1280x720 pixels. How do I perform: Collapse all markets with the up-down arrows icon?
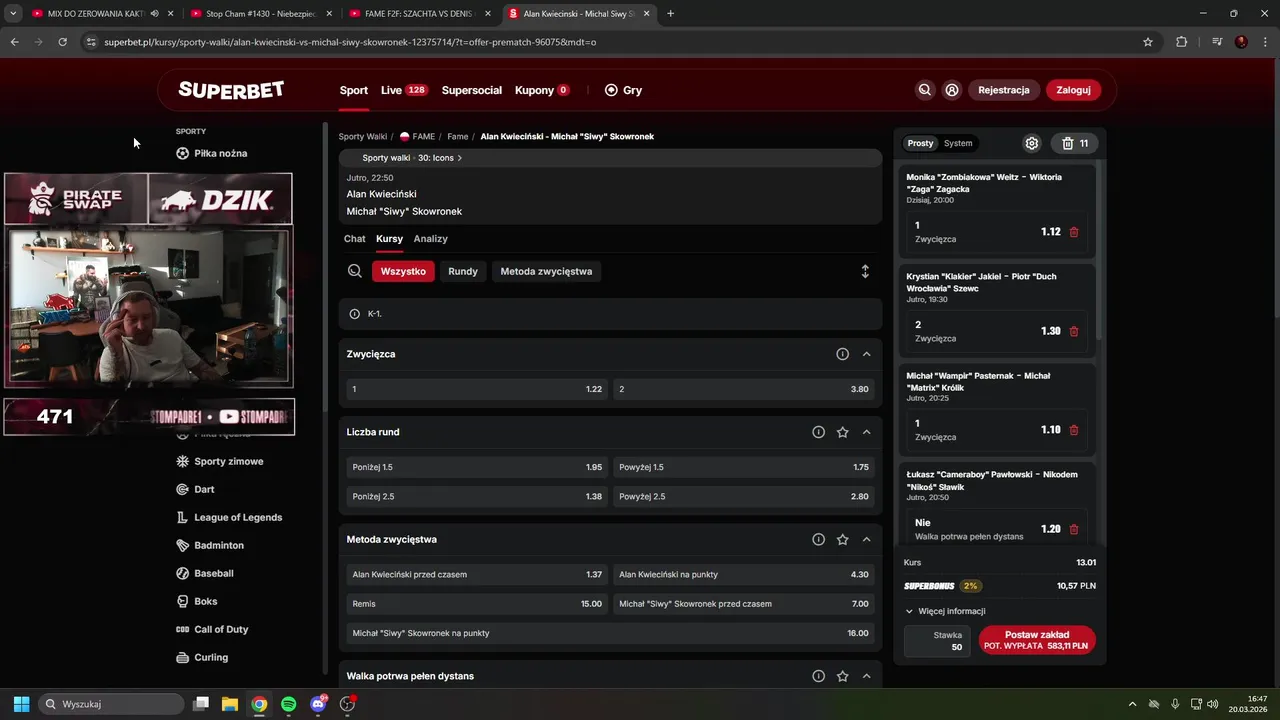(865, 271)
